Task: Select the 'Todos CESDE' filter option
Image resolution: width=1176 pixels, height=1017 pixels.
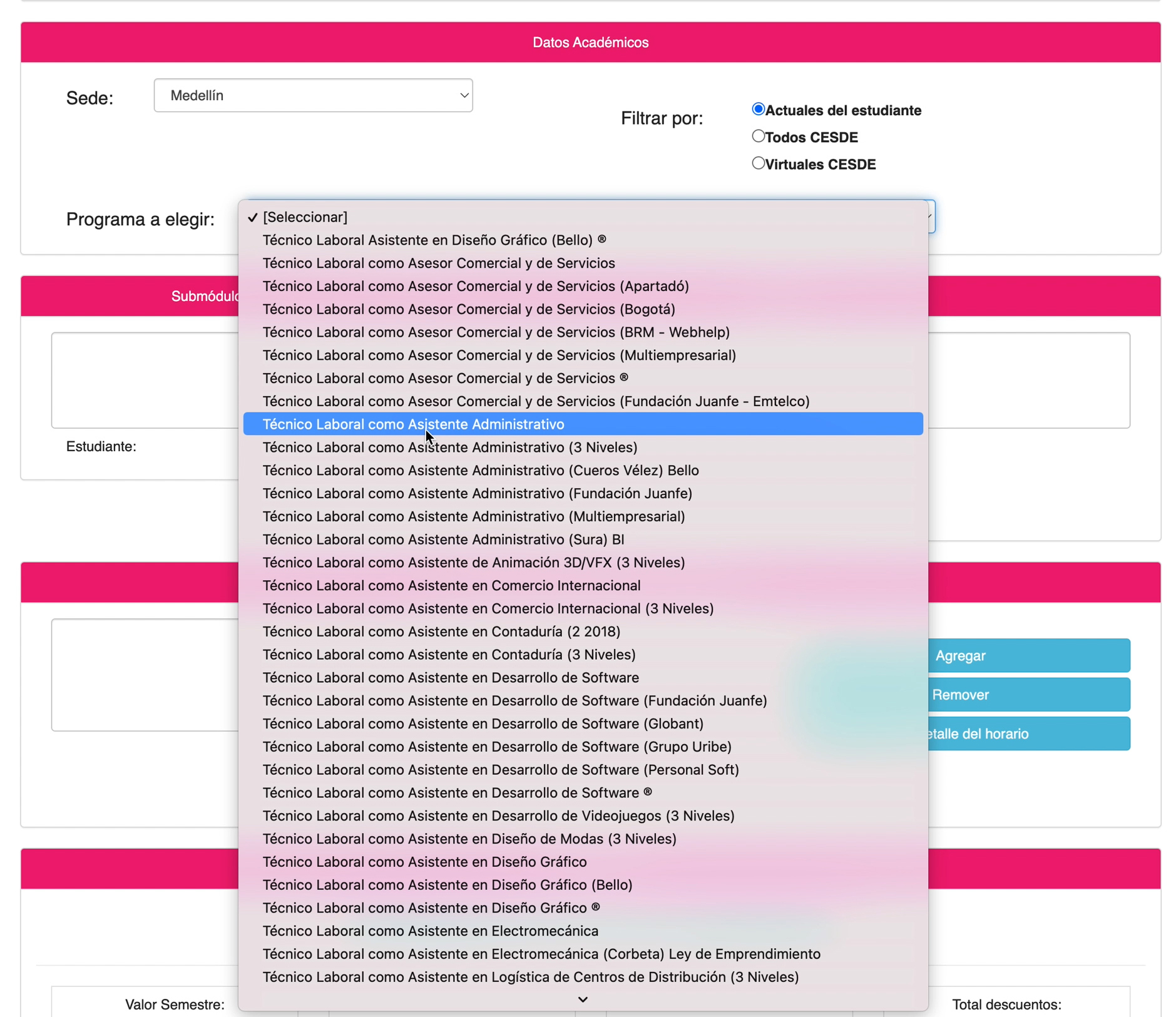Action: [758, 136]
